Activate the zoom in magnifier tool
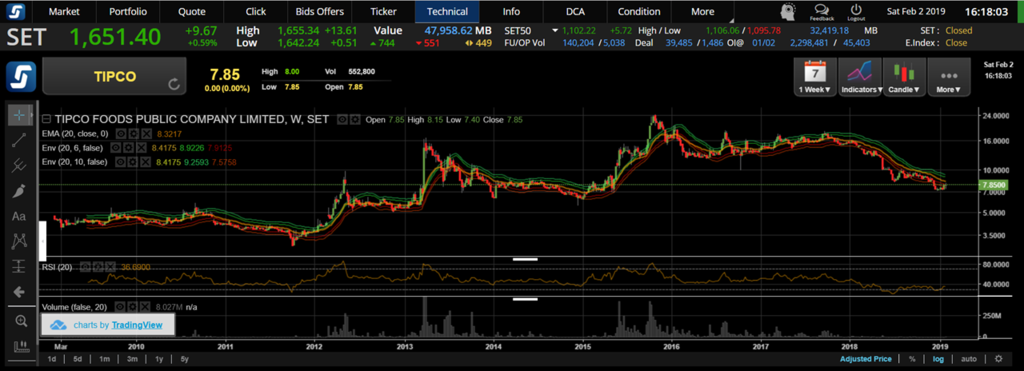 (x=21, y=321)
